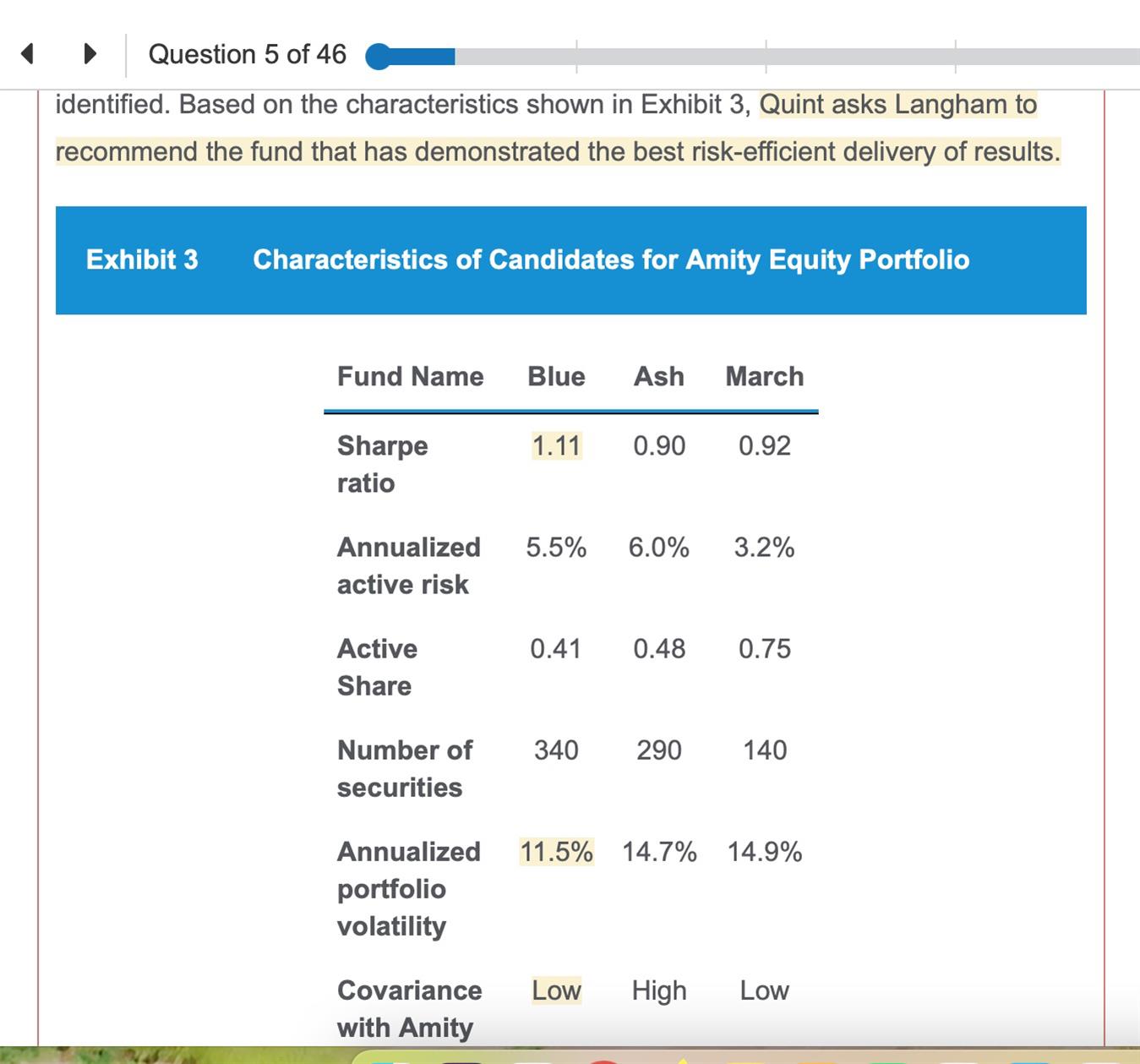Select the Ash column header
Screen dimensions: 1140x1064
coord(659,376)
